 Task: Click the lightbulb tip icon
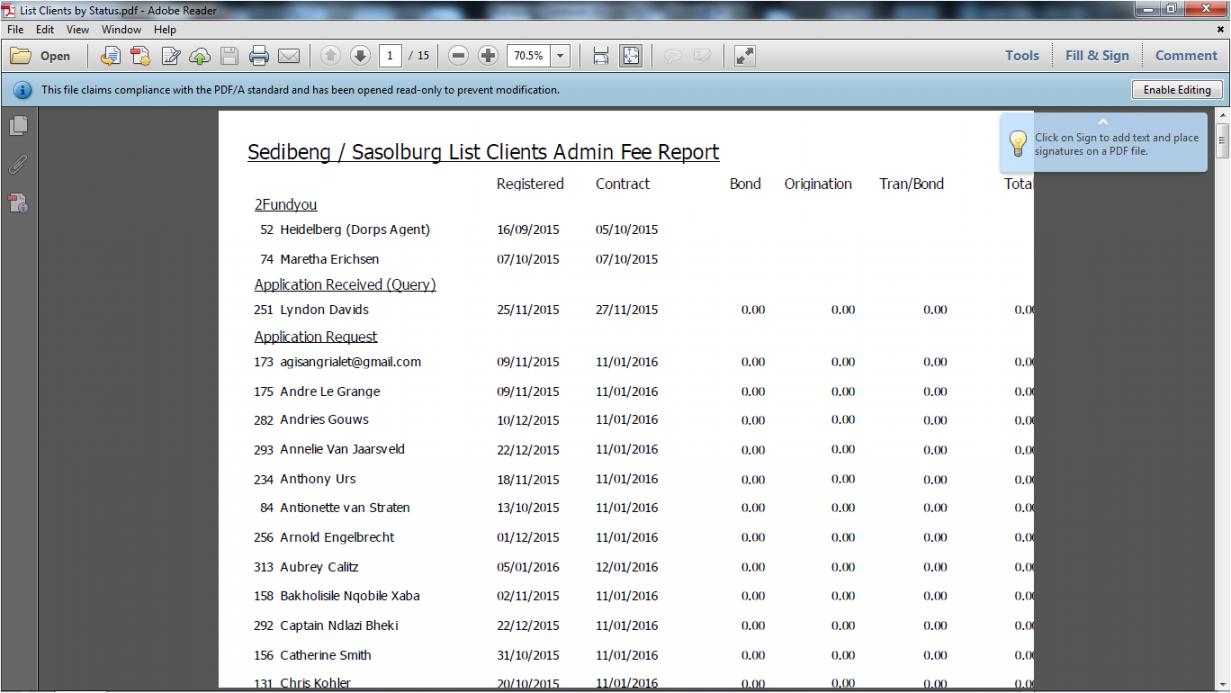pos(1017,144)
